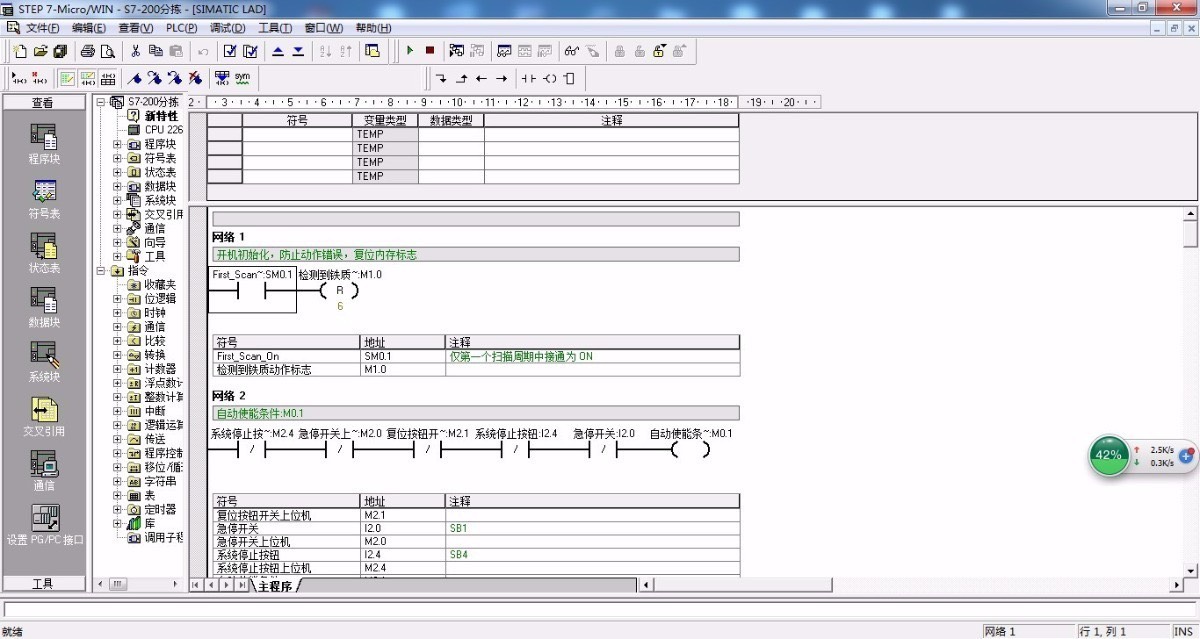Click the Copy toolbar icon

[x=155, y=51]
